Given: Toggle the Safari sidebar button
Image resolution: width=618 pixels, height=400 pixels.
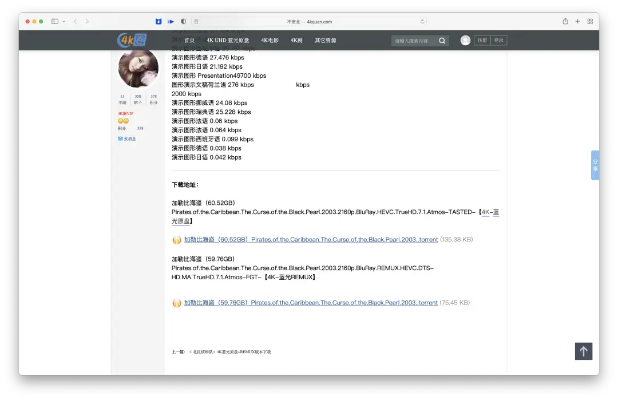Looking at the screenshot, I should (x=55, y=21).
